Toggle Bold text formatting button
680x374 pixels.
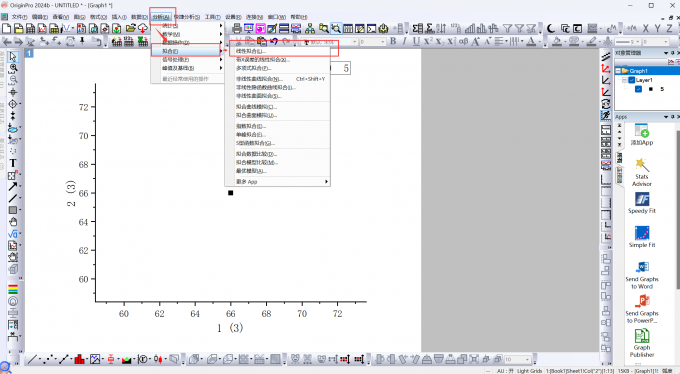pos(393,41)
